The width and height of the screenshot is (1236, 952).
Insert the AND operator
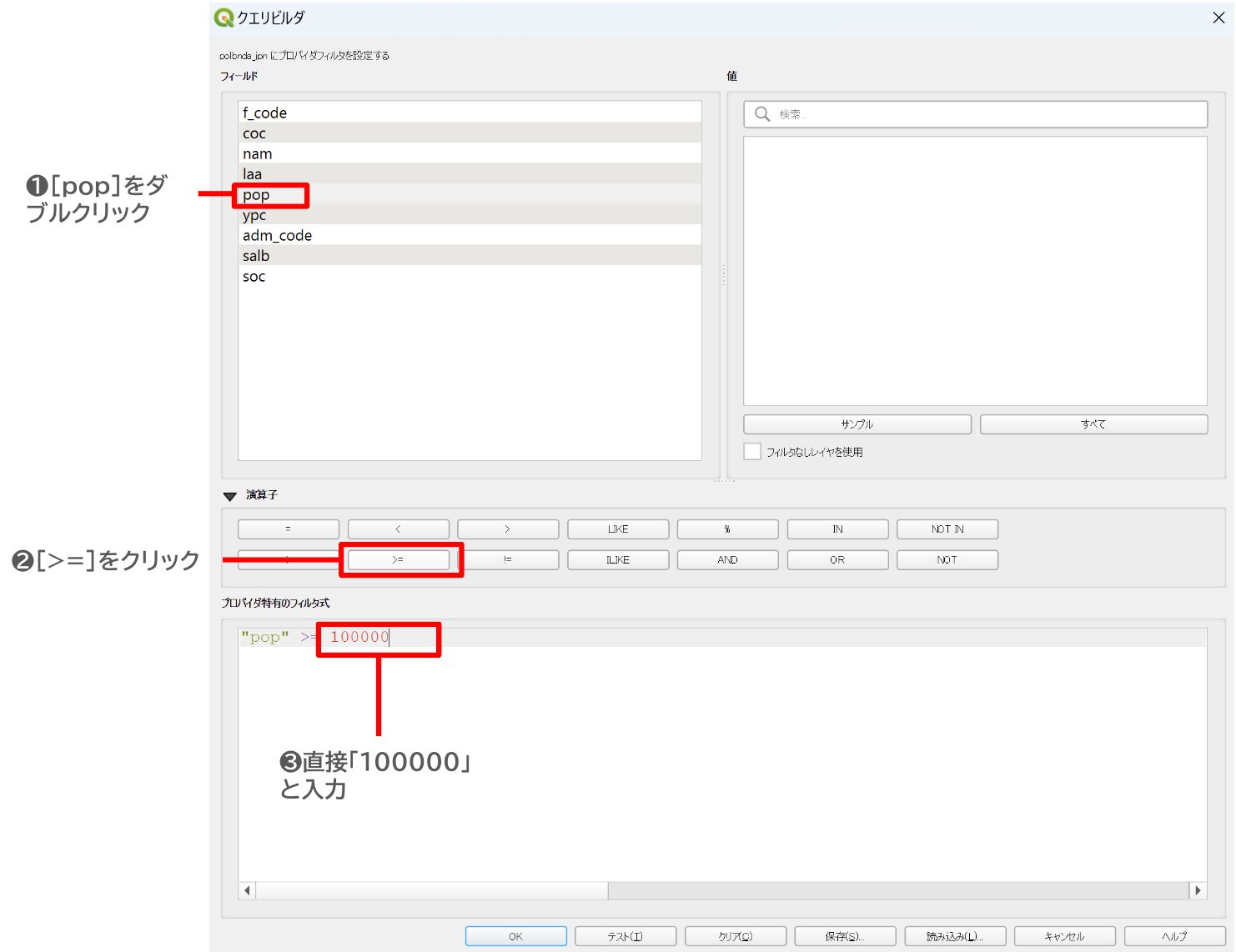(x=728, y=560)
